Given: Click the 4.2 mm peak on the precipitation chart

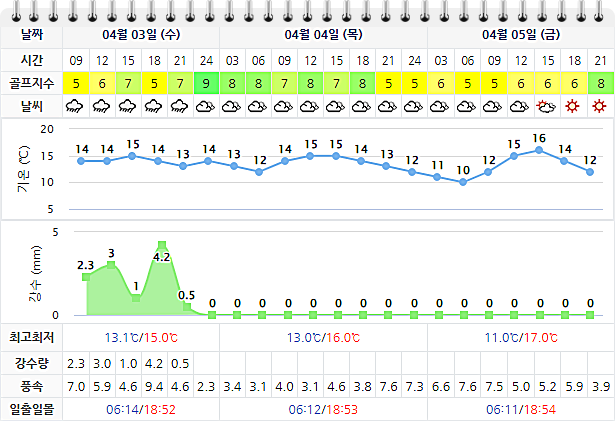Looking at the screenshot, I should [162, 246].
